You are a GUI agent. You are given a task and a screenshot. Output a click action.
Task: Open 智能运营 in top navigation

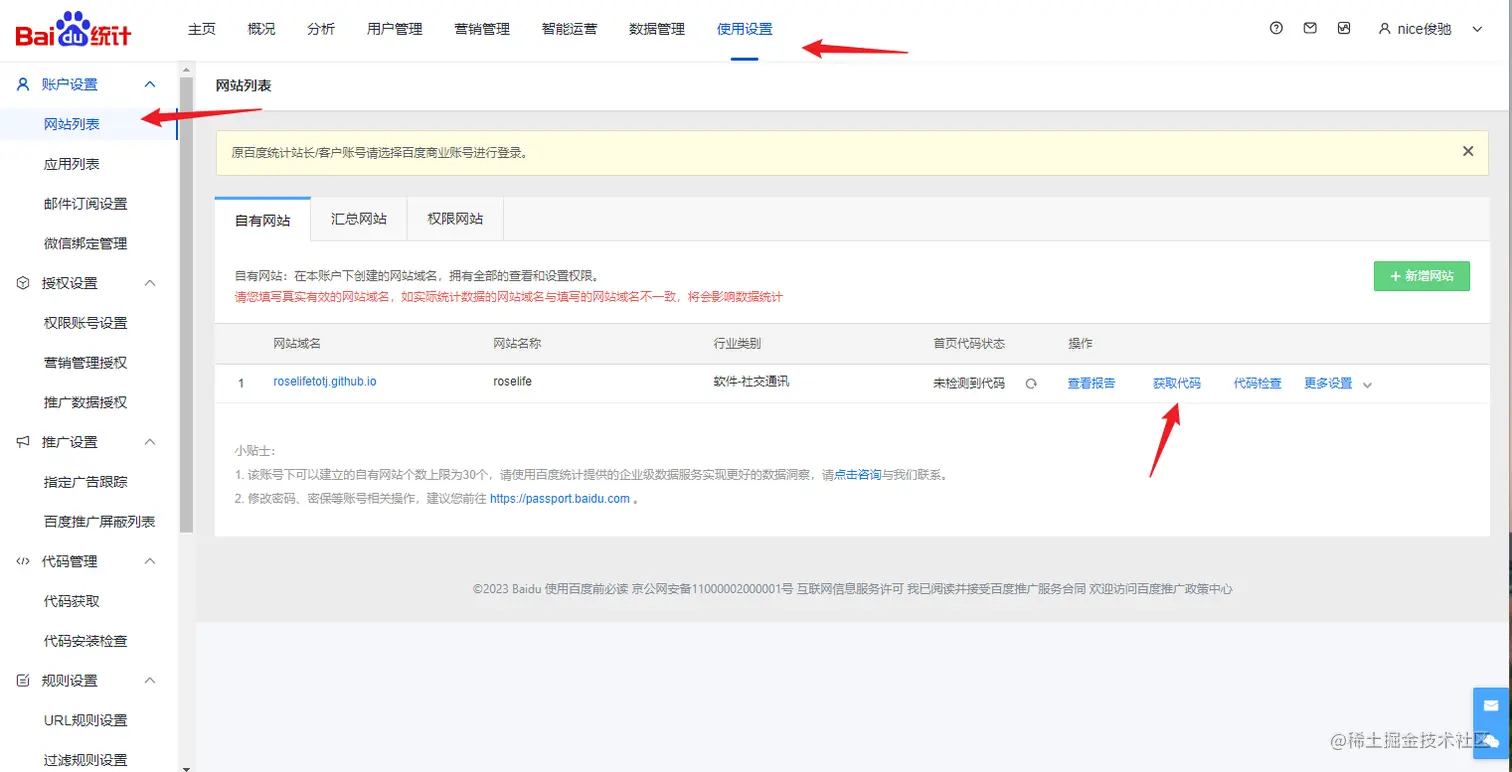[x=570, y=29]
